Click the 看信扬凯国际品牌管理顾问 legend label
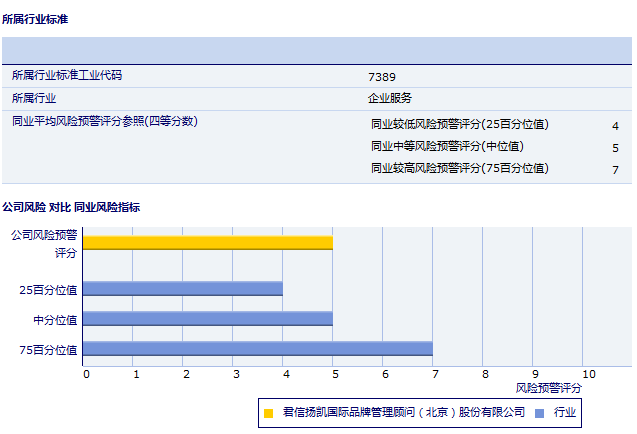Viewport: 637px width, 434px height. point(403,412)
